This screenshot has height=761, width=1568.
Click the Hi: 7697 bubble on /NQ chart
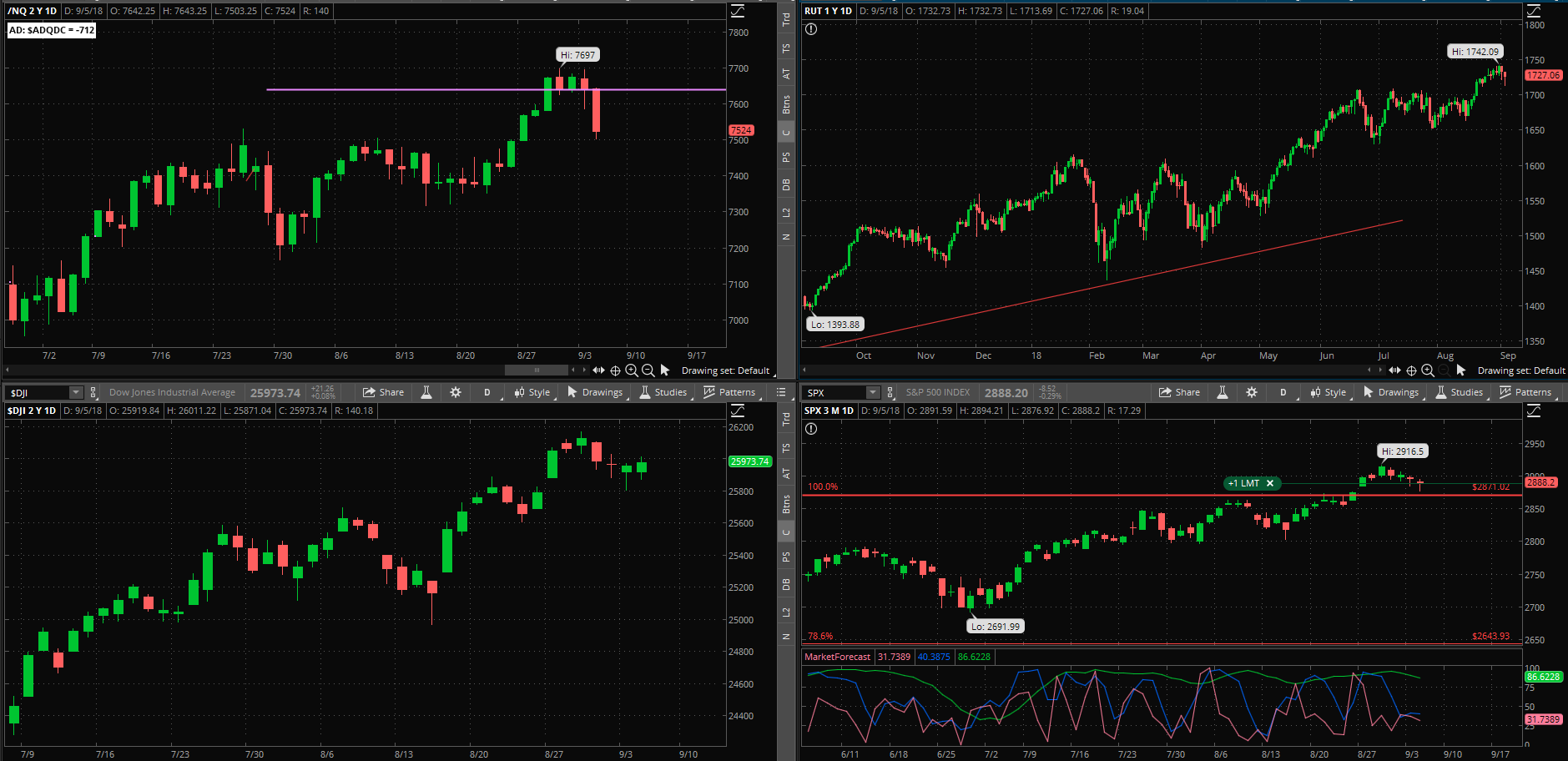click(x=578, y=55)
